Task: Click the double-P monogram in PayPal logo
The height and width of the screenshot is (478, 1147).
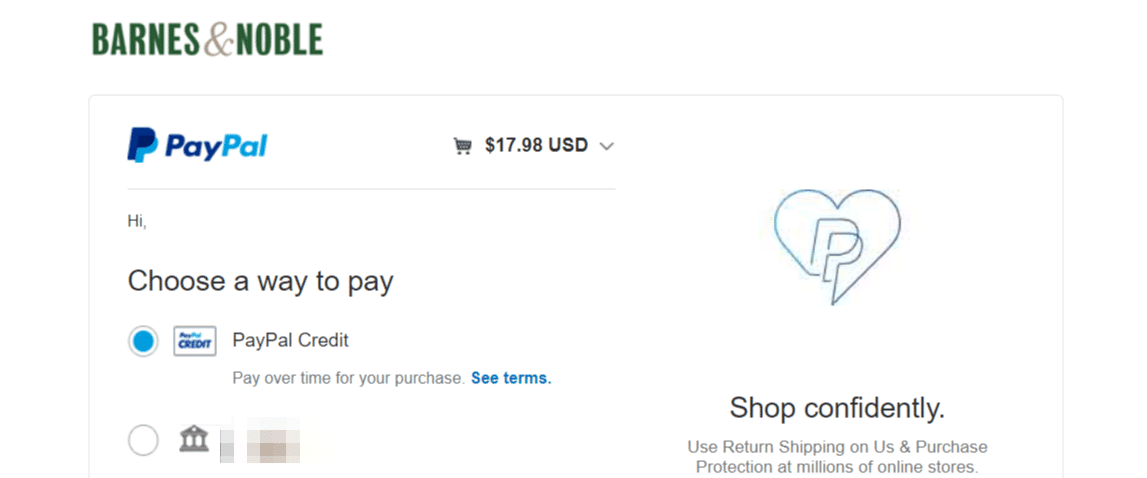Action: pos(142,146)
